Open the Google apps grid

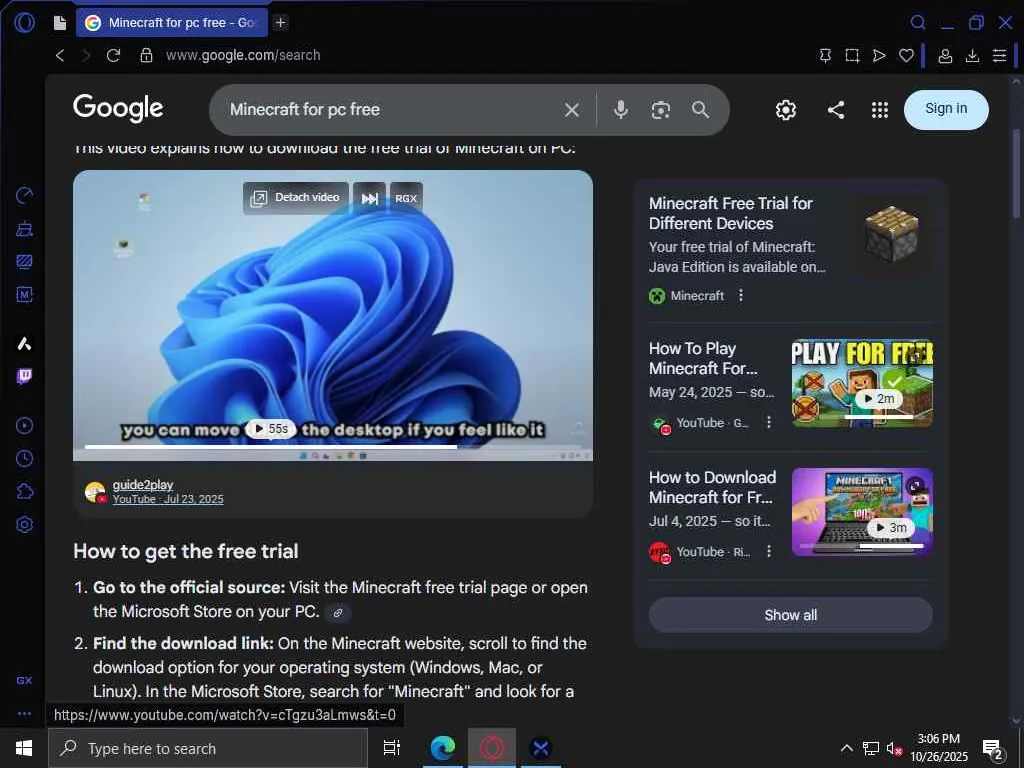880,110
